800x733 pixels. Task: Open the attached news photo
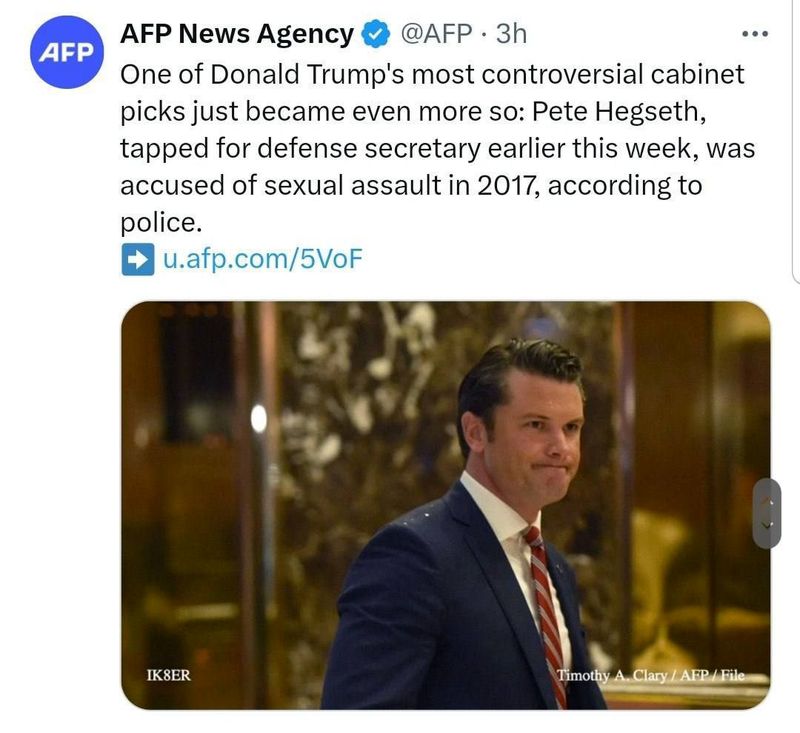point(445,505)
